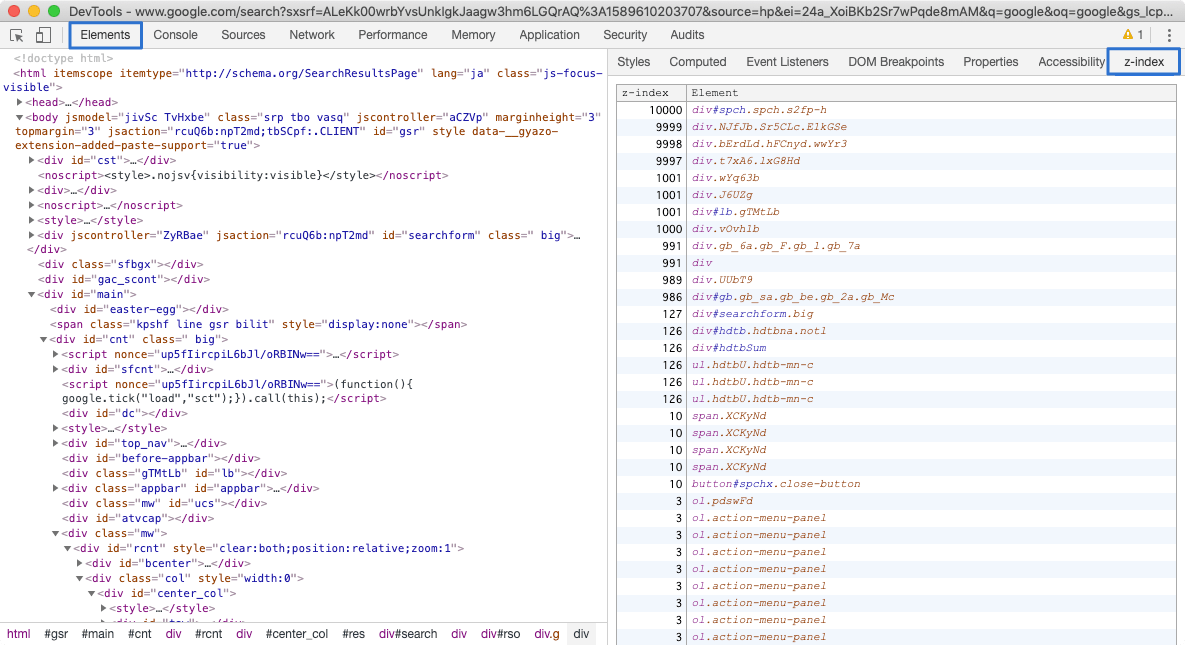Screen dimensions: 1185x645
Task: Expand the div with id cst
Action: tap(33, 160)
